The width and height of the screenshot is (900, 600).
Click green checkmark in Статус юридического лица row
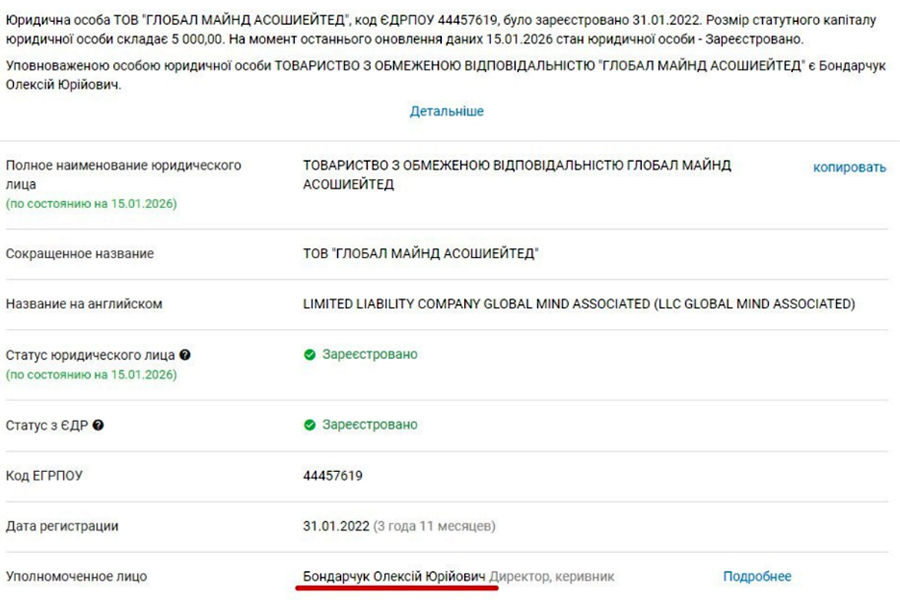310,355
